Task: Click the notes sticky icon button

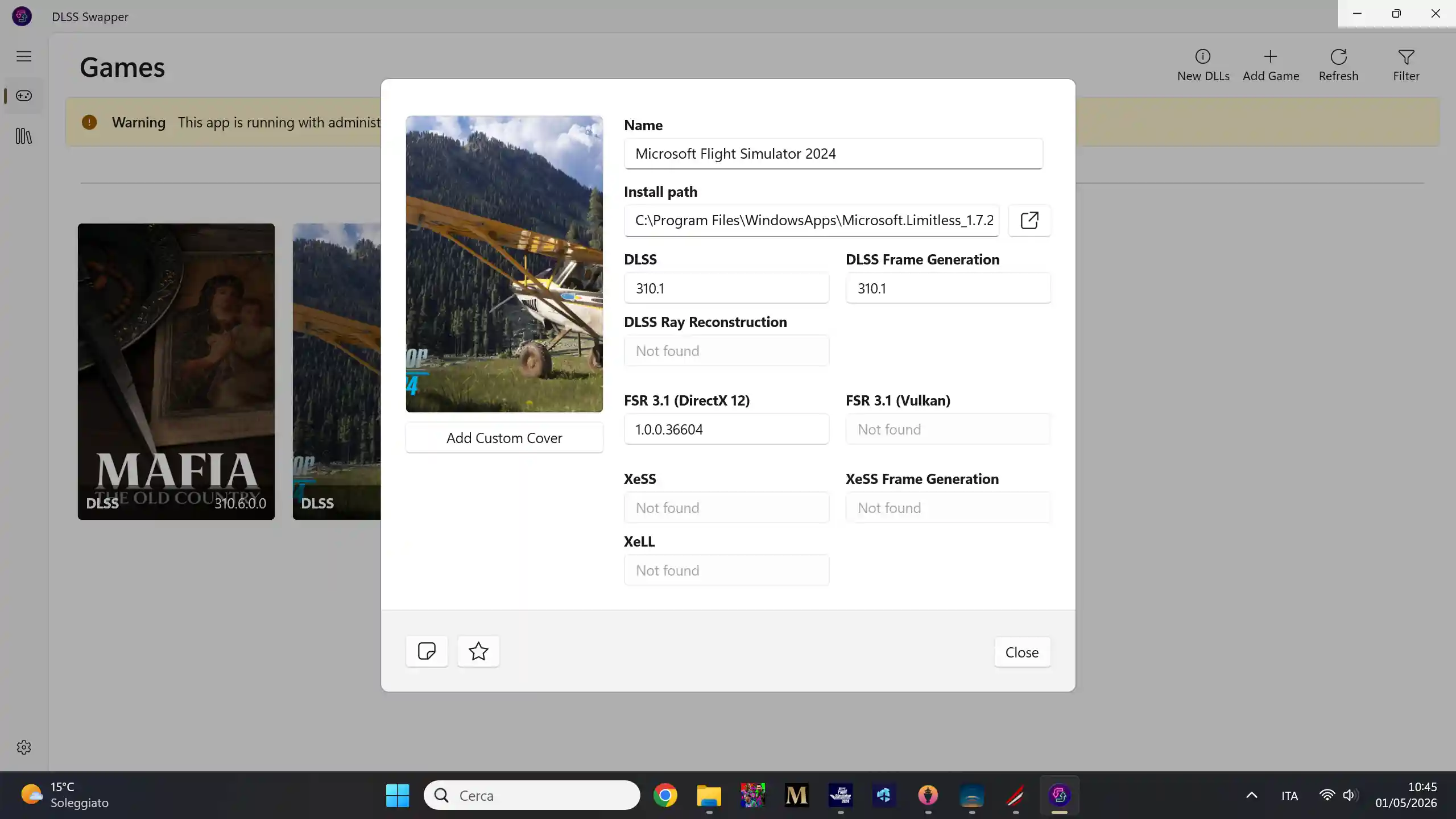Action: pyautogui.click(x=427, y=651)
